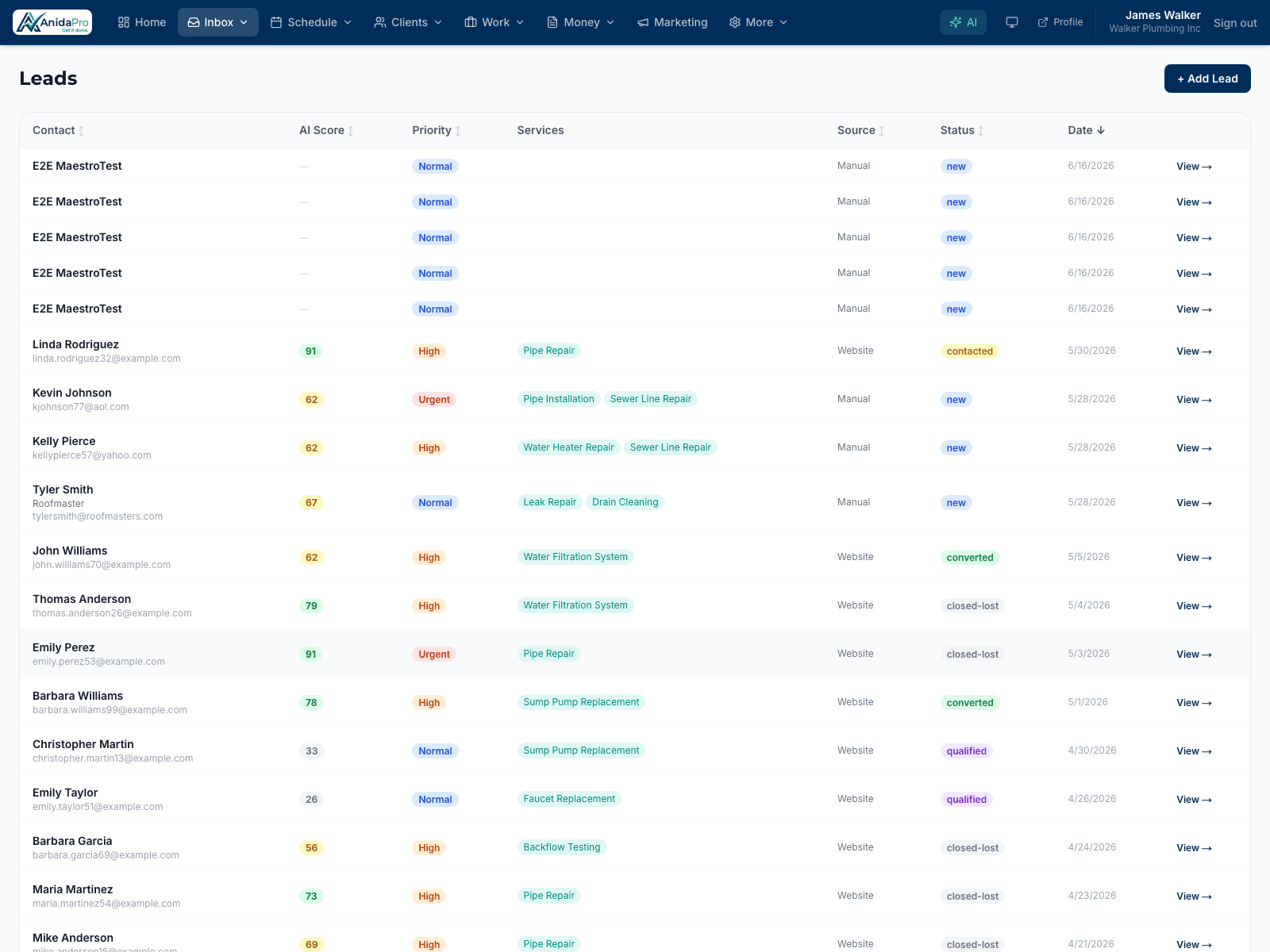Click the Sign out link

(x=1235, y=23)
